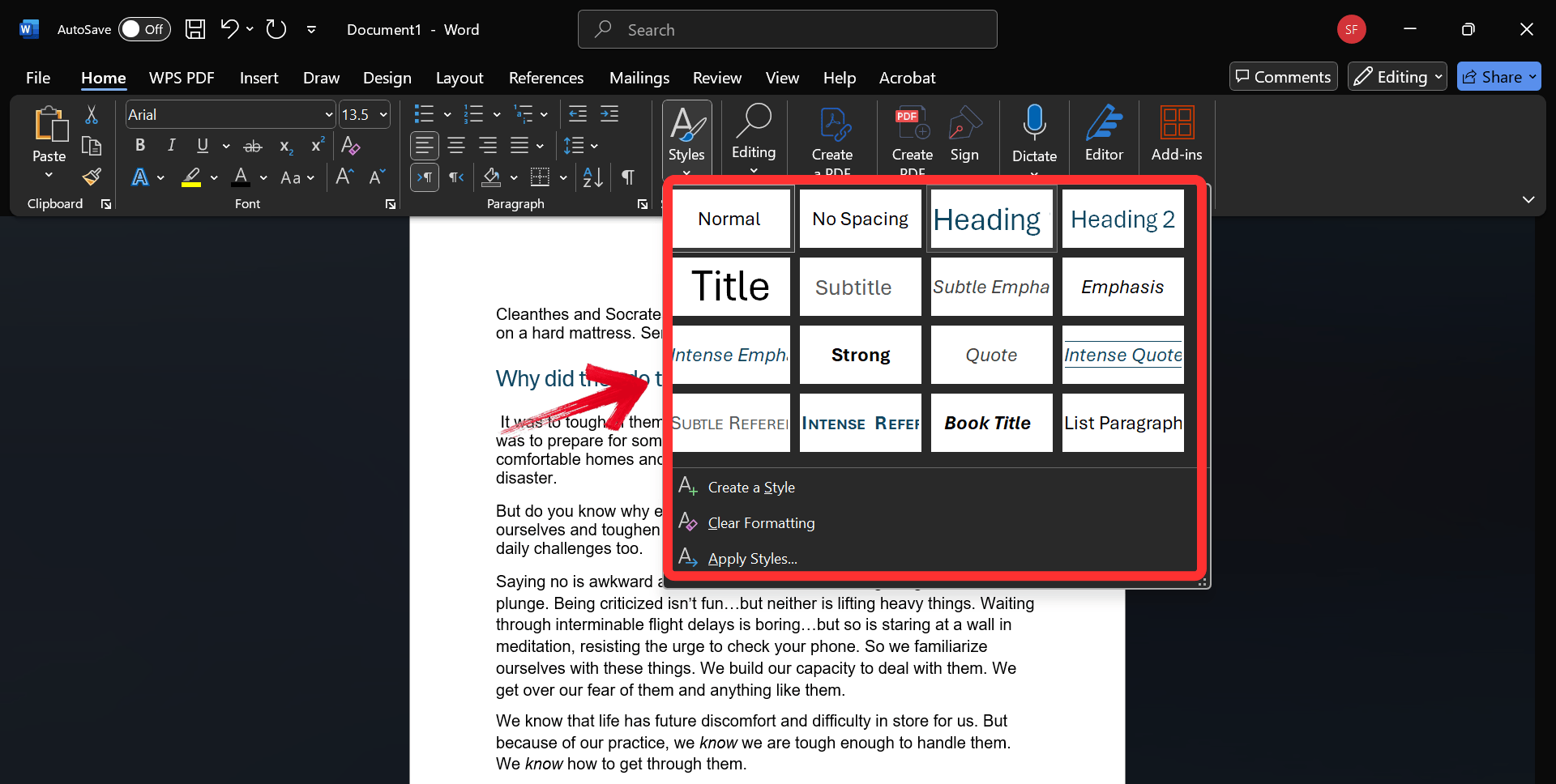Viewport: 1556px width, 784px height.
Task: Select Clear Formatting in Styles menu
Action: [761, 523]
